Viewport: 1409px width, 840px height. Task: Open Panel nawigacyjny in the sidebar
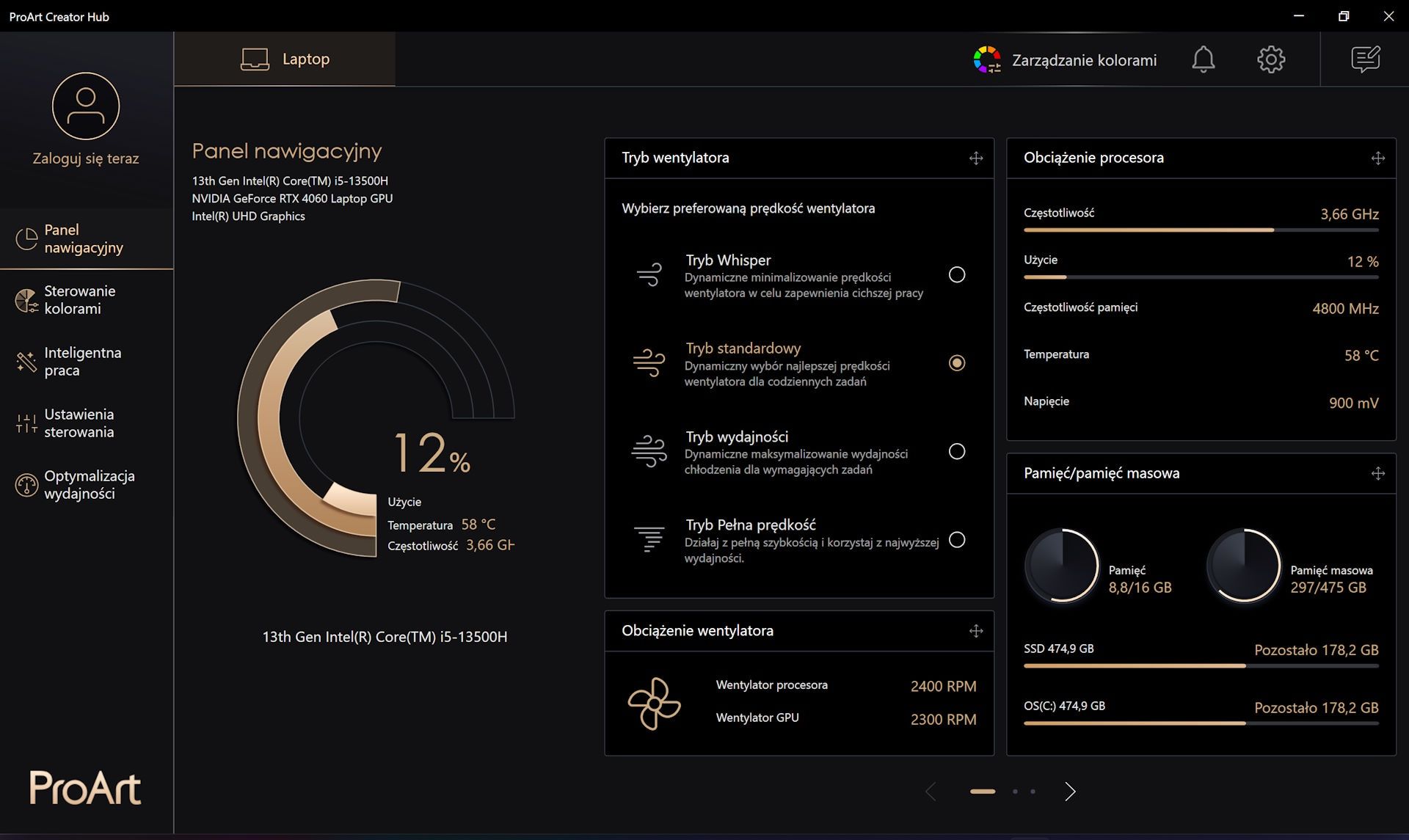(x=87, y=238)
